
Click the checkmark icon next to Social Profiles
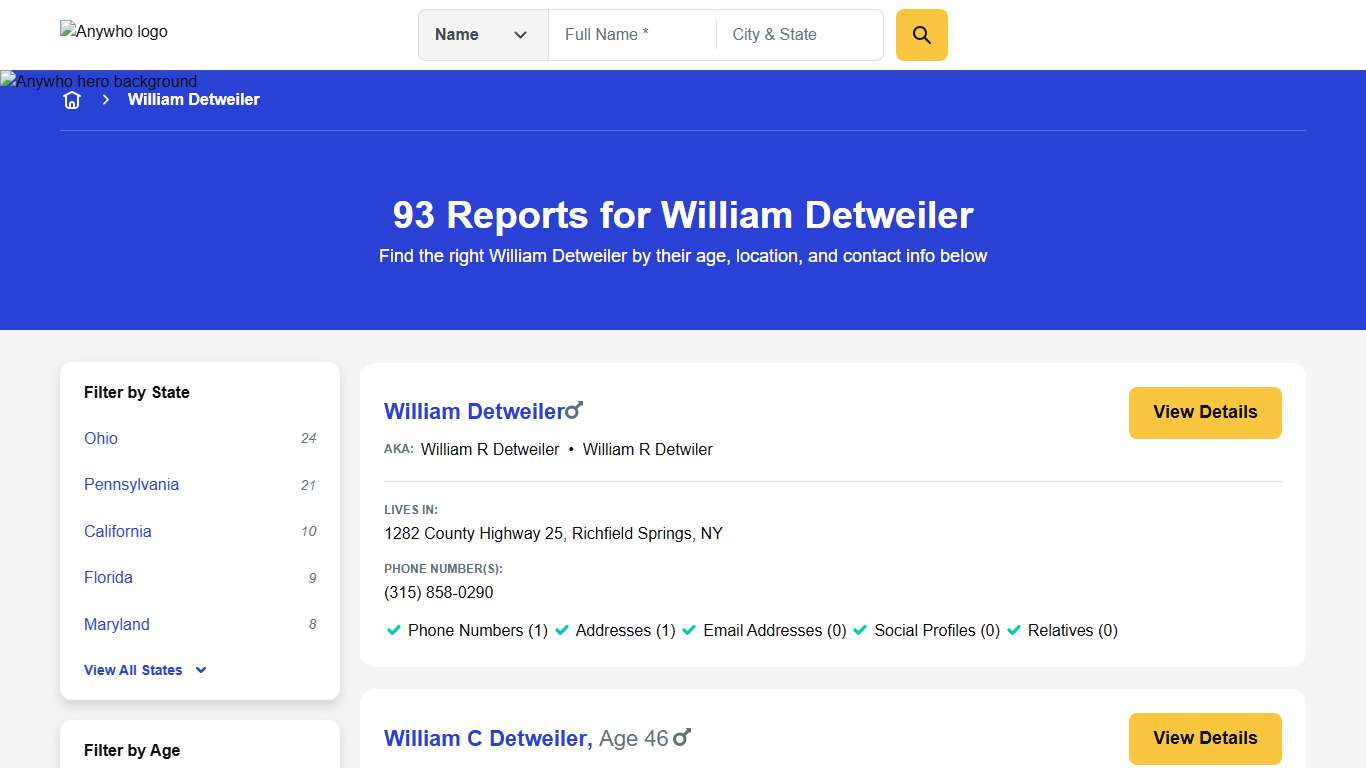point(859,631)
